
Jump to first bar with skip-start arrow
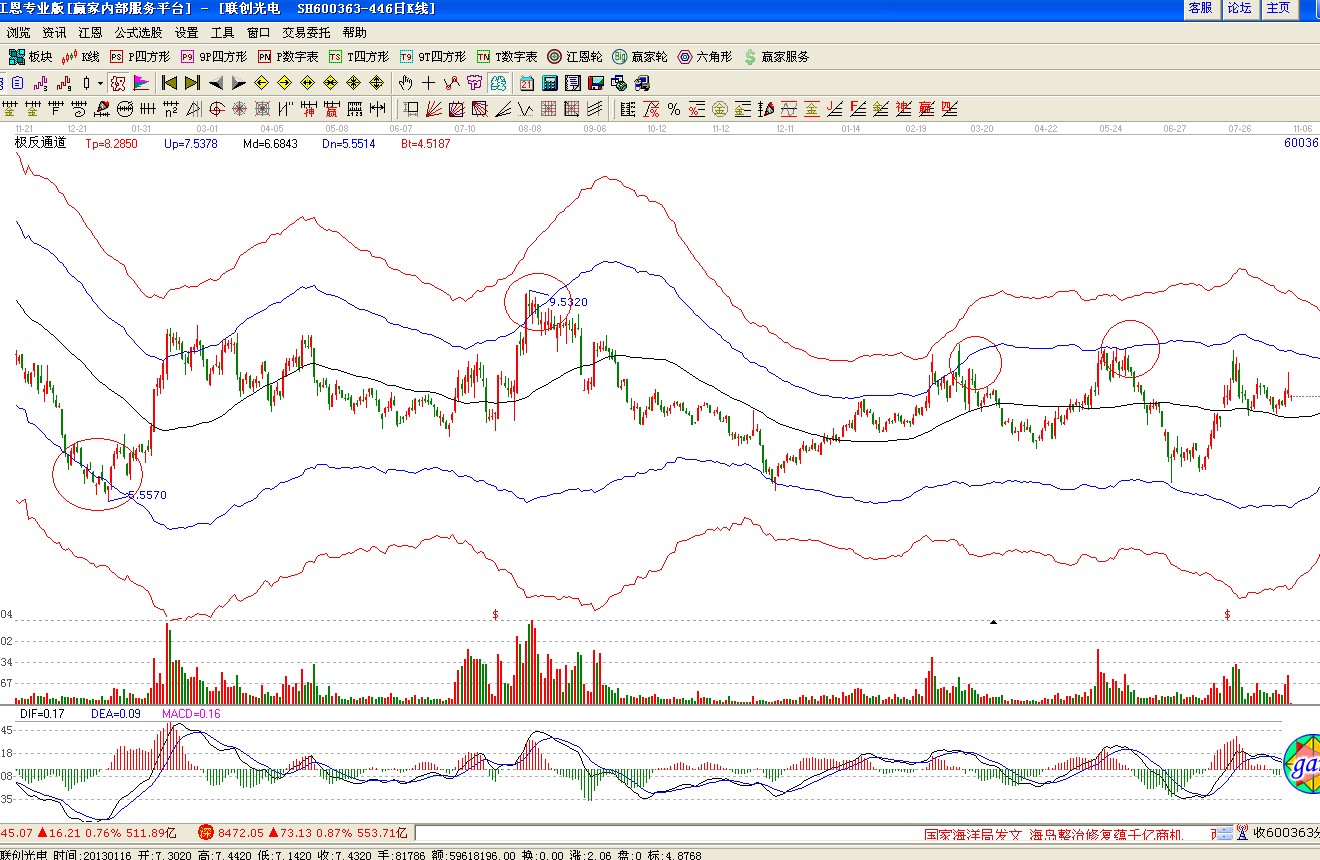(x=169, y=83)
